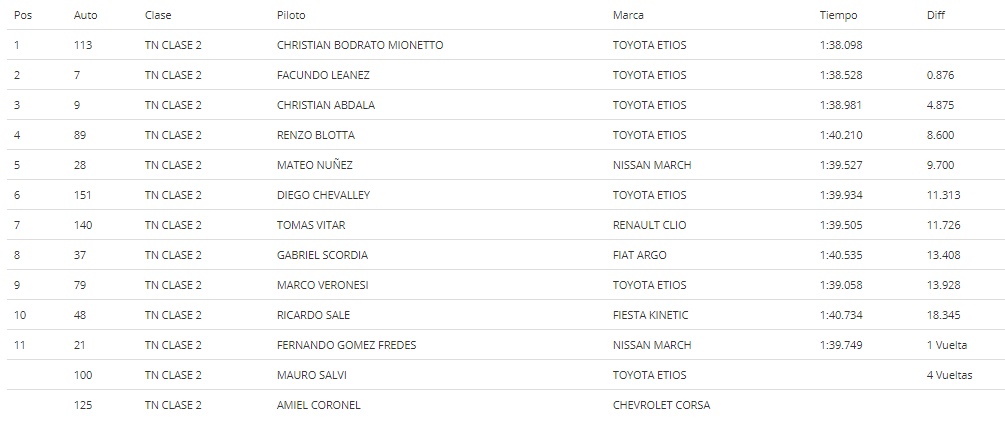Viewport: 1005px width, 428px height.
Task: Select the NISSAN MARCH cell for MATEO NUÑEZ
Action: [x=652, y=165]
